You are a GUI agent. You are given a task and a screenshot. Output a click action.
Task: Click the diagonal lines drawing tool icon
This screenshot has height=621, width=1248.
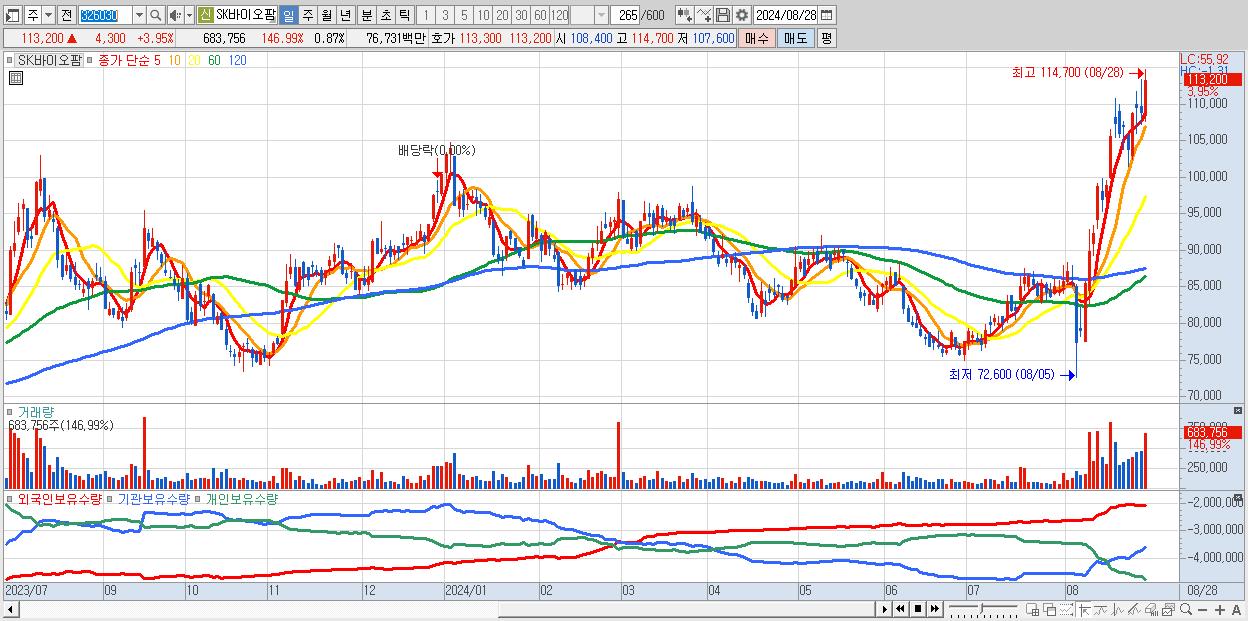point(1134,610)
